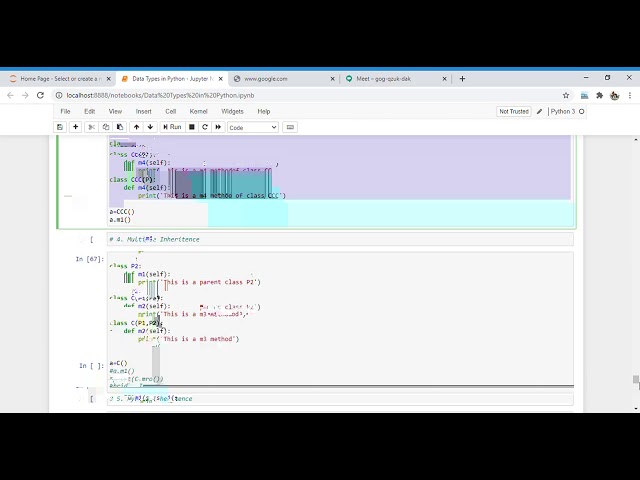
Task: Click the In [67]: prompt label
Action: [x=90, y=259]
